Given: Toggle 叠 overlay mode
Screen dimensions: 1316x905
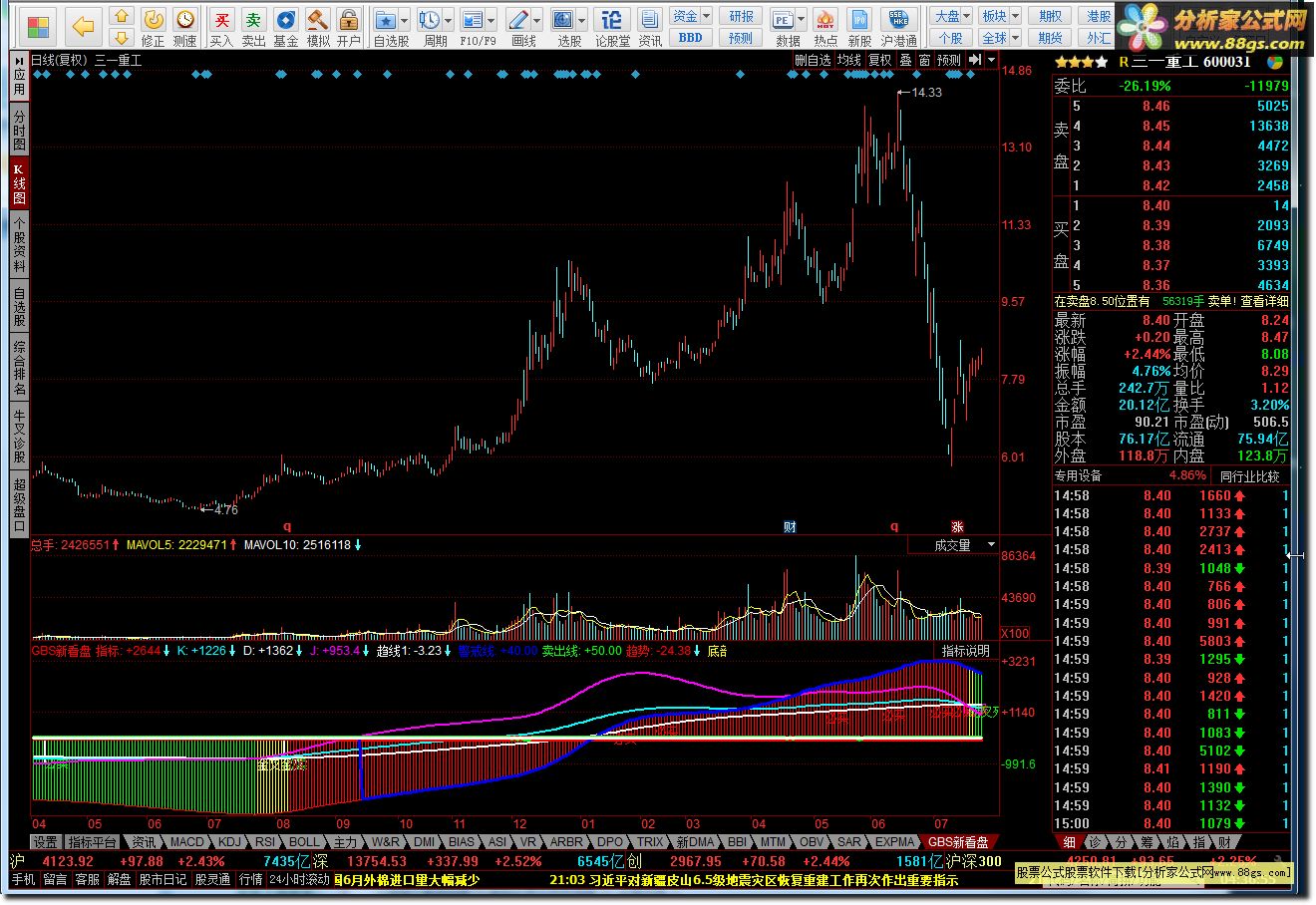Looking at the screenshot, I should [905, 60].
